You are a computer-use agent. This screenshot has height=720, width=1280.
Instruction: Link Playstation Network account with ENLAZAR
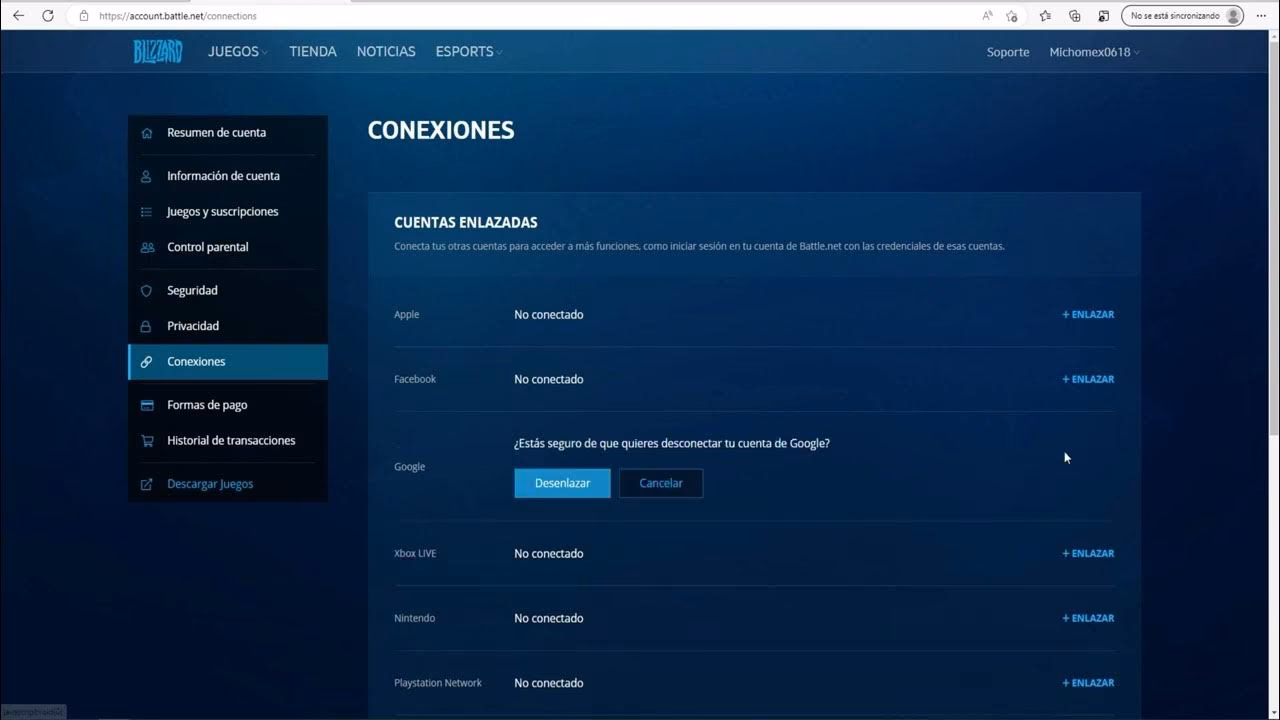click(x=1088, y=683)
